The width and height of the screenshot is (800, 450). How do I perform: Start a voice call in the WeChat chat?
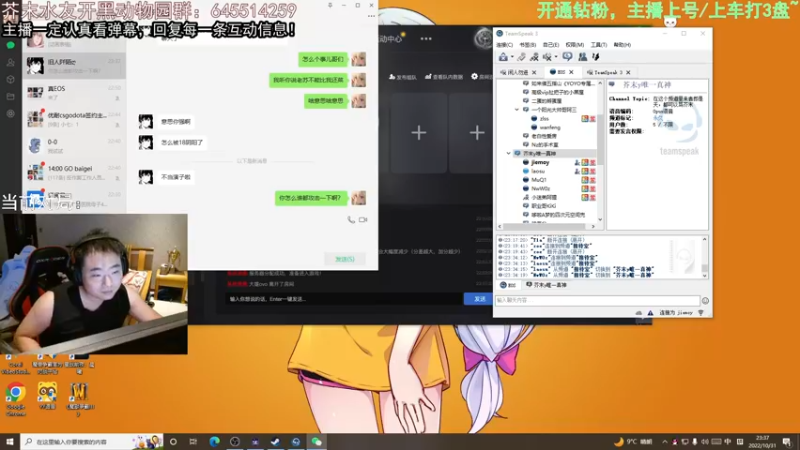pos(351,219)
